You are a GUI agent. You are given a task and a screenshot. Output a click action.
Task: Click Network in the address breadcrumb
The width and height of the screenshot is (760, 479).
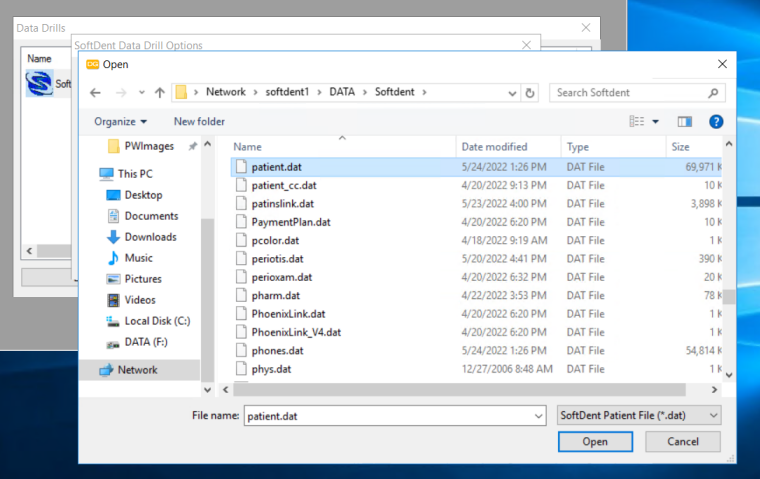pyautogui.click(x=225, y=92)
